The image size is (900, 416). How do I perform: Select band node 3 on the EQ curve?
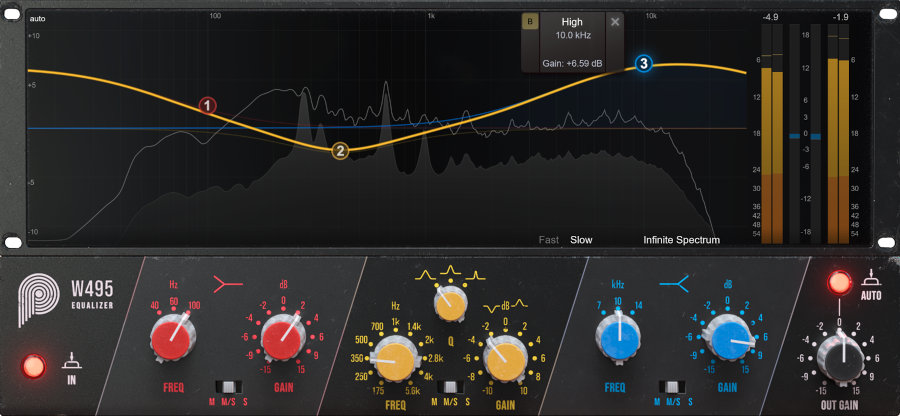point(644,64)
